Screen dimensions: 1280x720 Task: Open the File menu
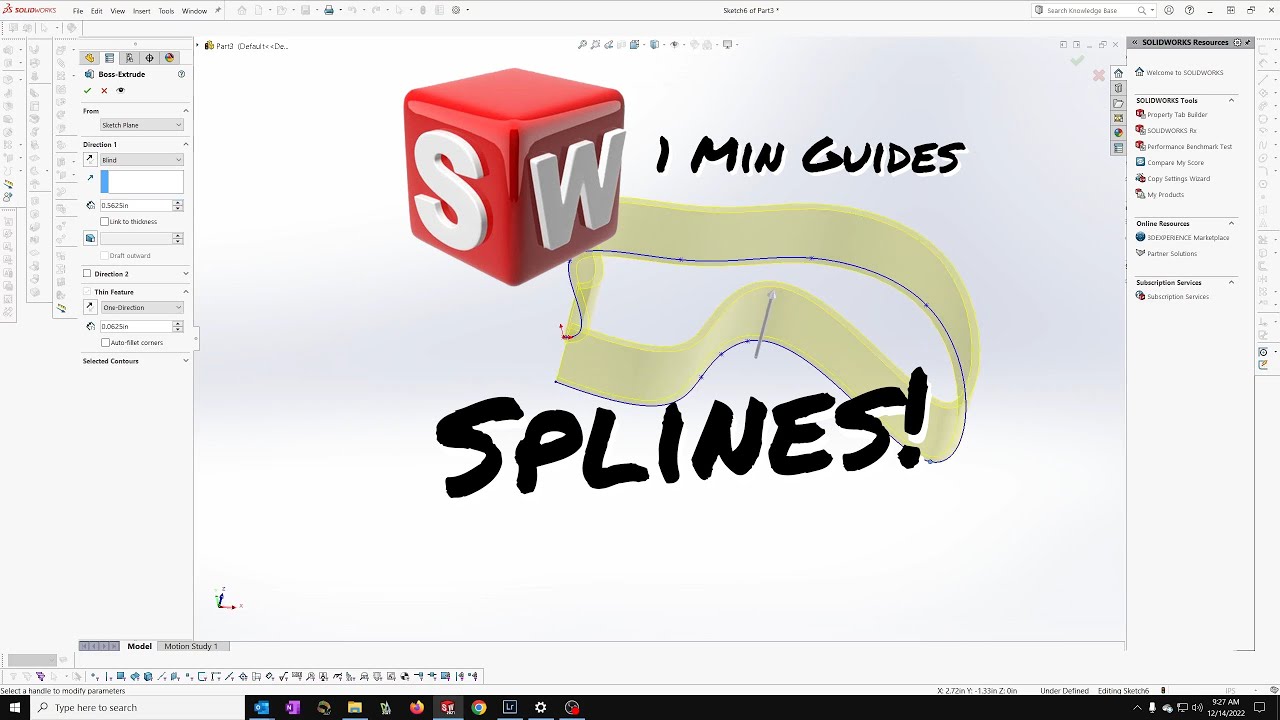coord(78,11)
